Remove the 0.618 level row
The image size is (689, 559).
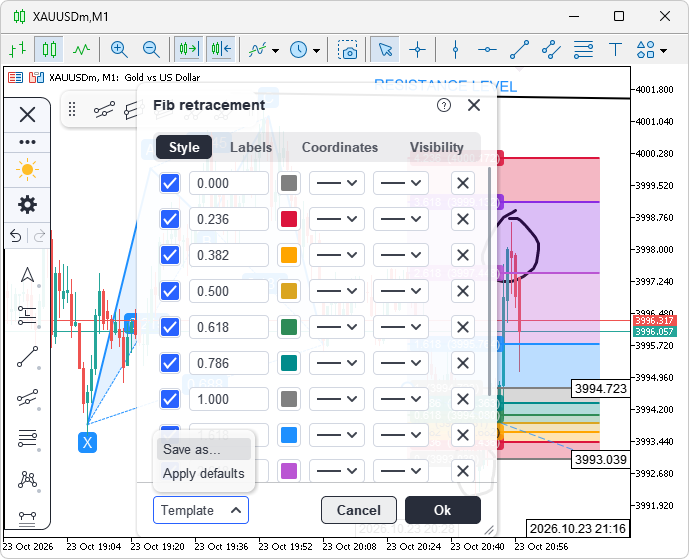coord(463,327)
